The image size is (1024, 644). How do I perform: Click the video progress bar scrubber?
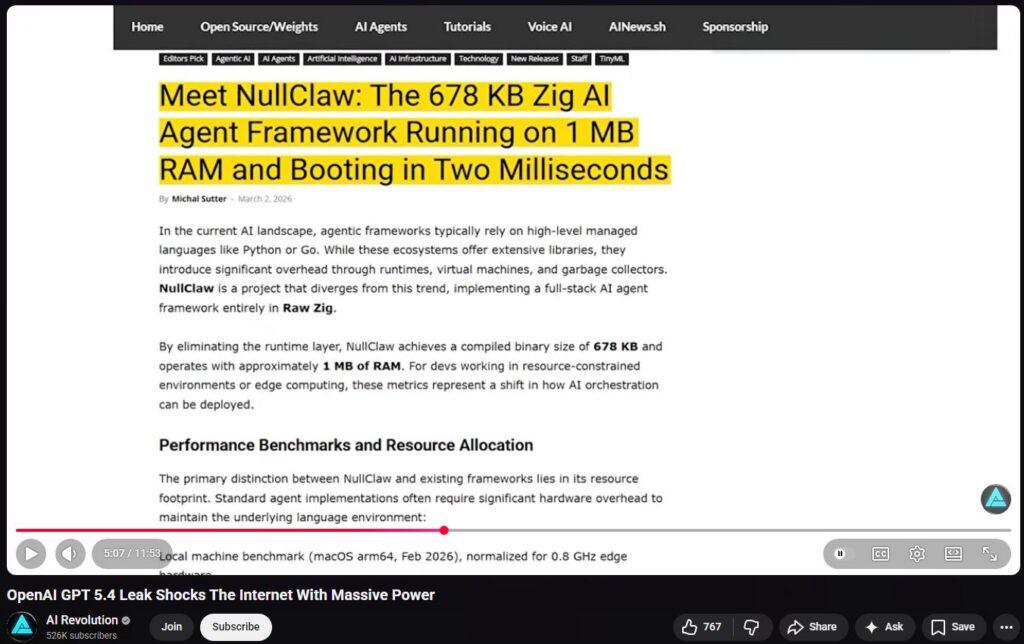click(x=444, y=530)
